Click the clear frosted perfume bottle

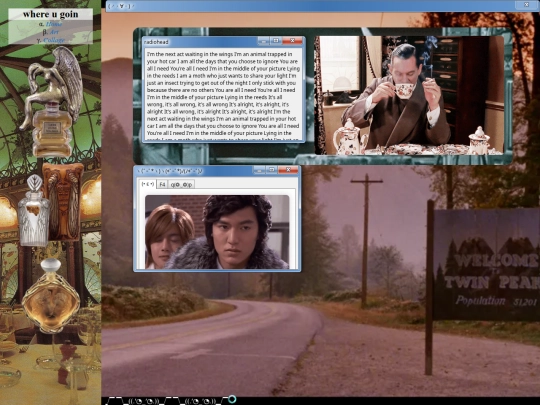click(34, 211)
